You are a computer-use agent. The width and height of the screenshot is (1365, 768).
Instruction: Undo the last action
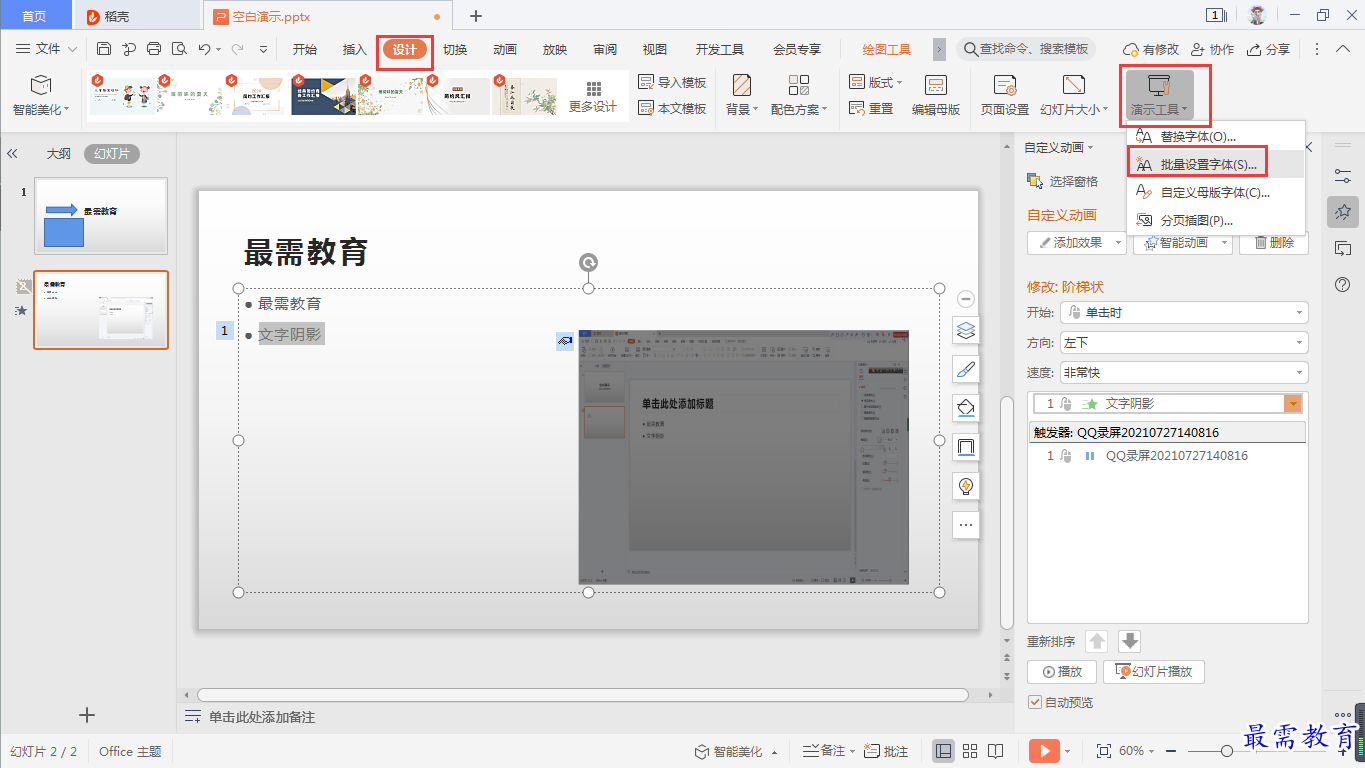204,49
